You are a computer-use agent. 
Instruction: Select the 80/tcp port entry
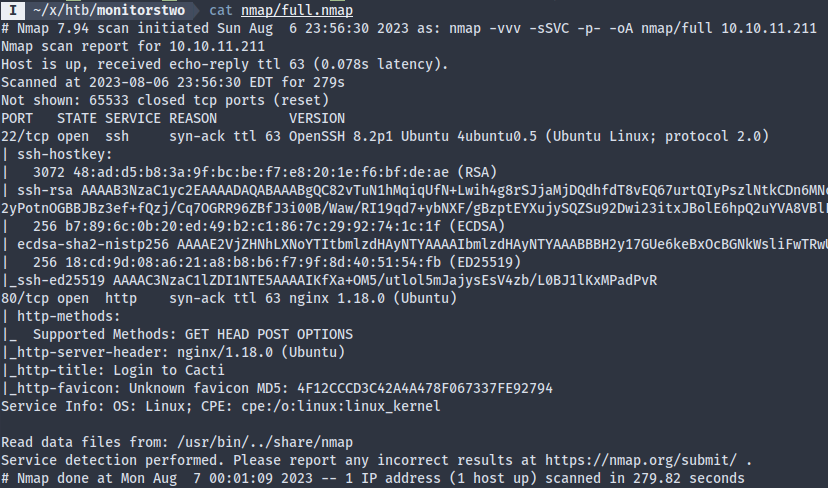click(x=23, y=298)
